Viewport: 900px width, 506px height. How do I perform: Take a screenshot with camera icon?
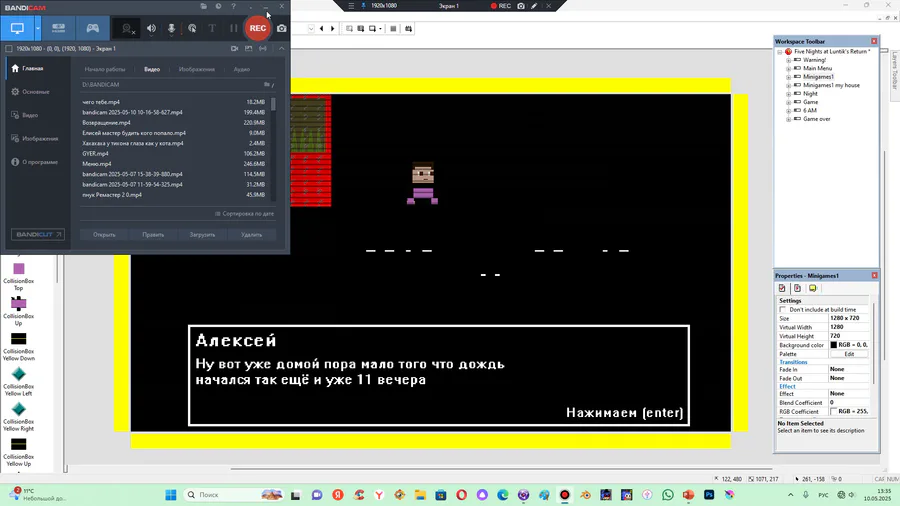pyautogui.click(x=282, y=28)
